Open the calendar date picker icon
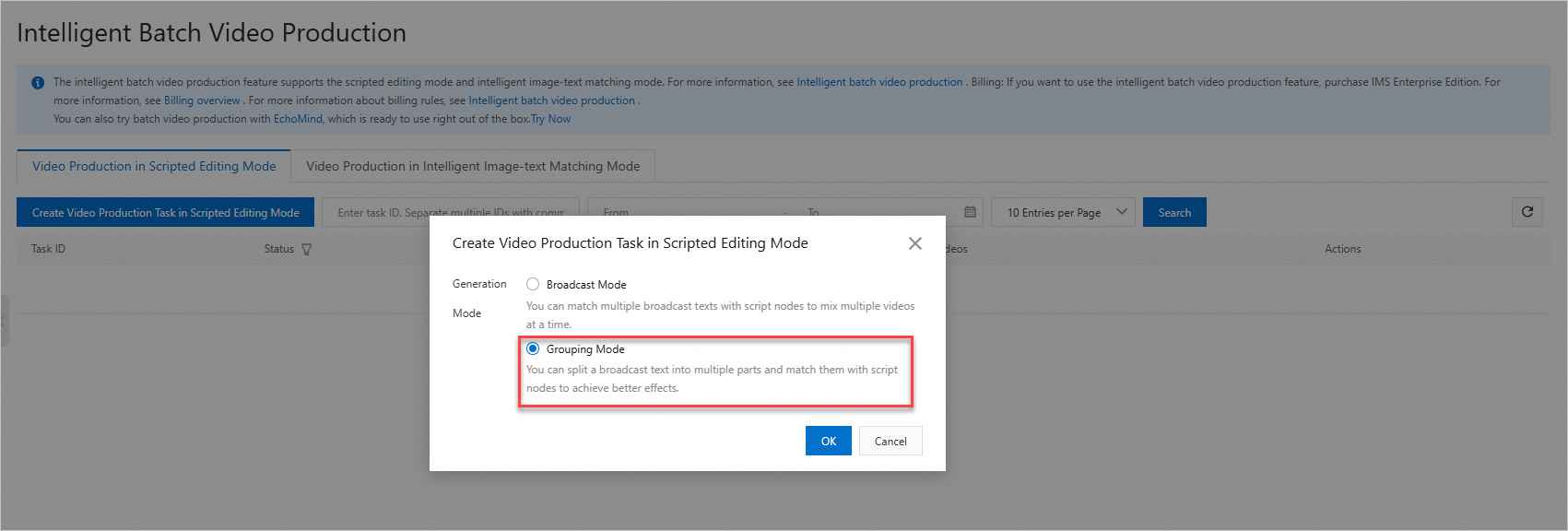 click(x=970, y=212)
